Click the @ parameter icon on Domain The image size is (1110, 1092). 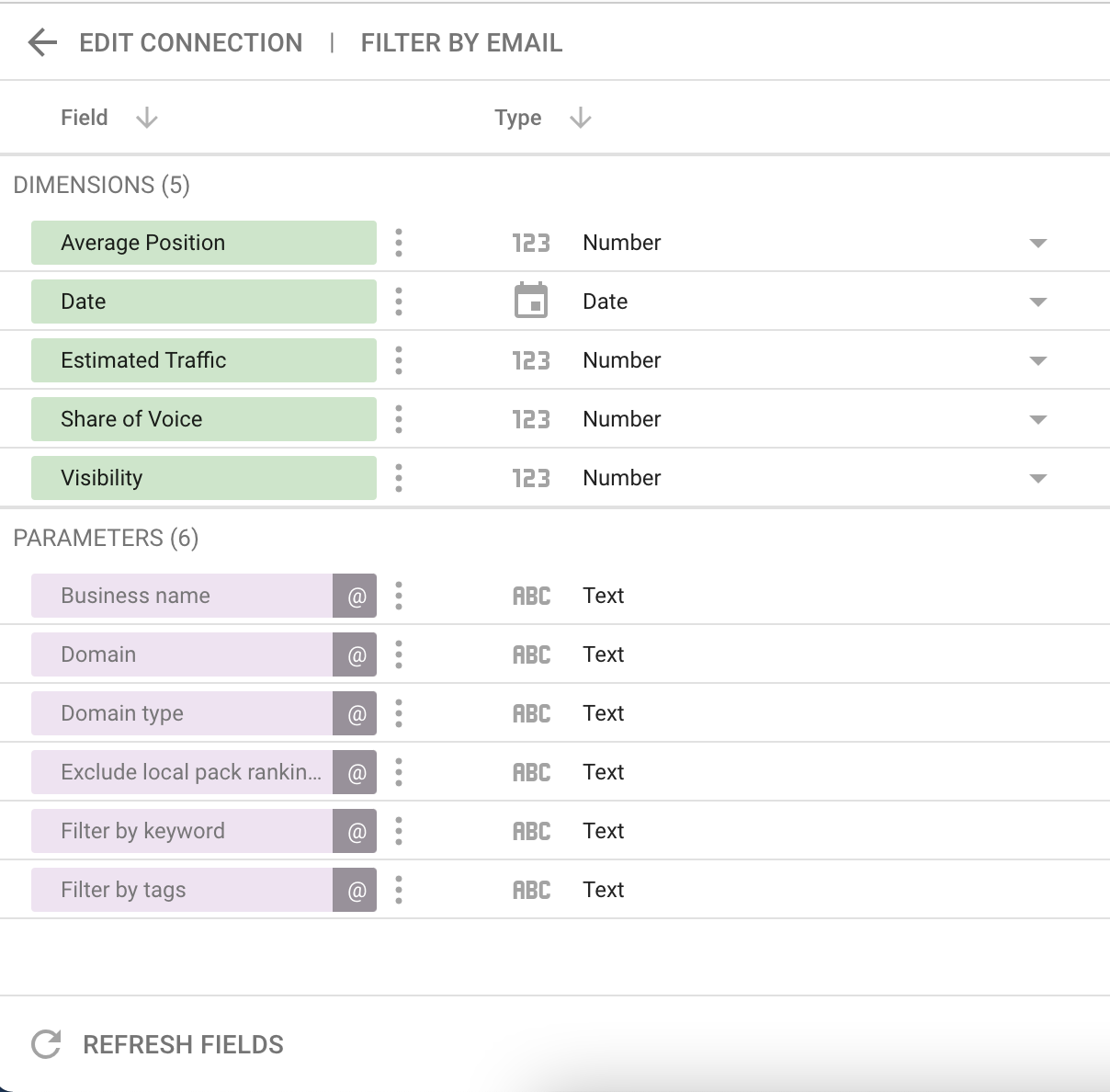(354, 654)
